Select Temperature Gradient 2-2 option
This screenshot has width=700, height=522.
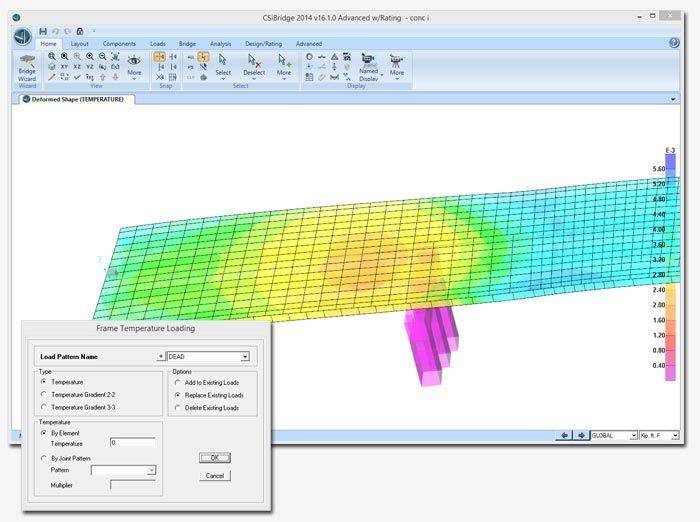tap(44, 394)
